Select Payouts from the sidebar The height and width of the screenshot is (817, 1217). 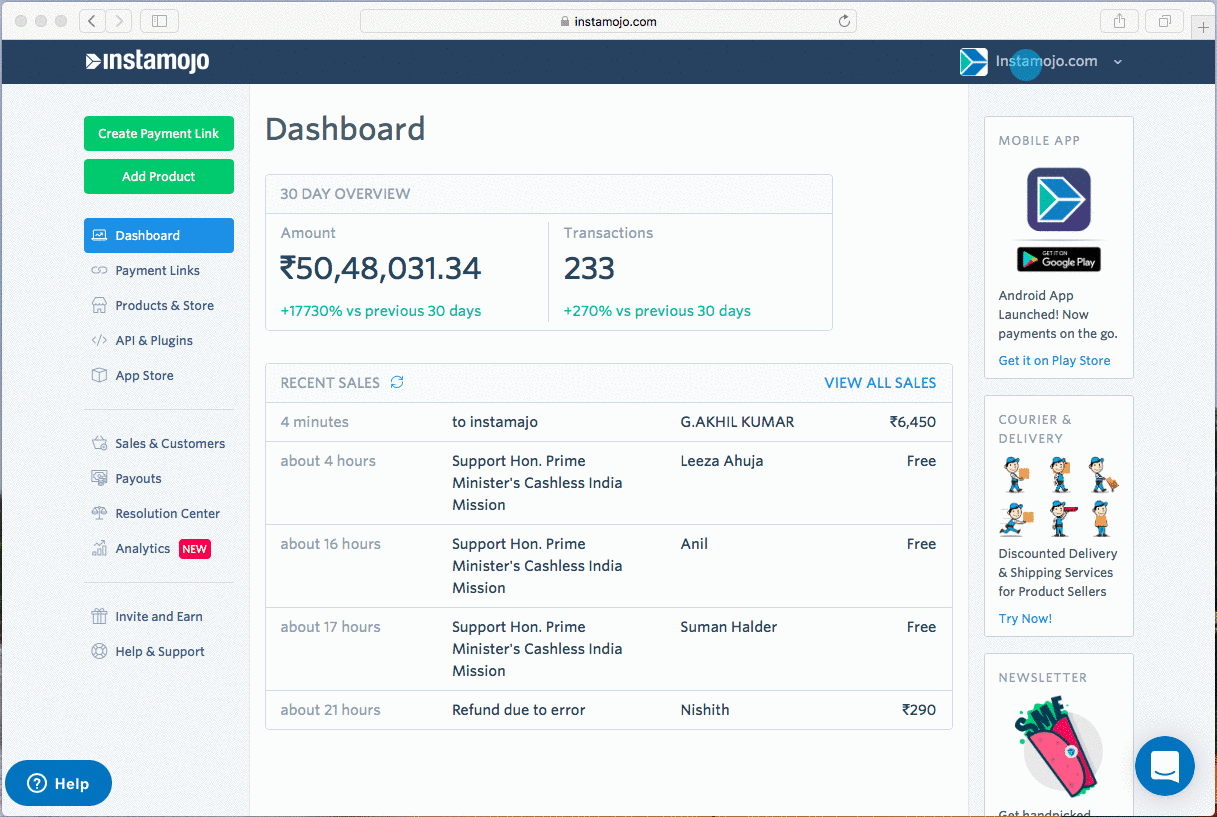click(x=138, y=479)
